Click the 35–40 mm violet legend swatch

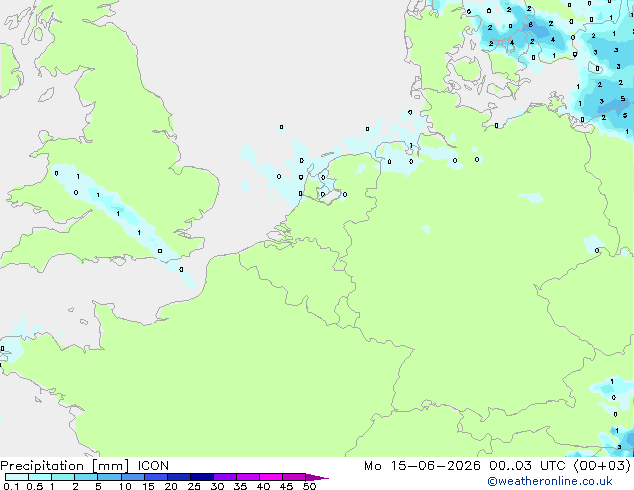(248, 477)
